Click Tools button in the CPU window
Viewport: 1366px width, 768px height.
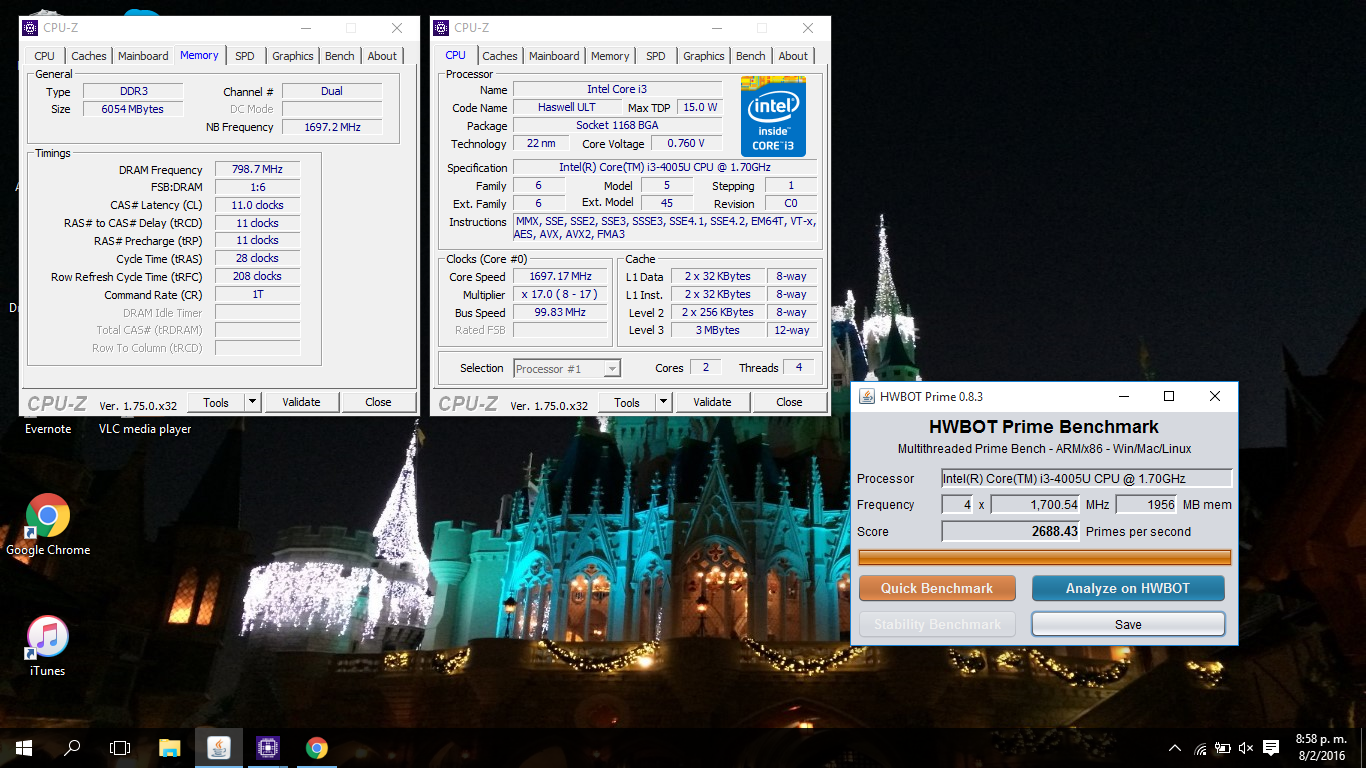(627, 402)
